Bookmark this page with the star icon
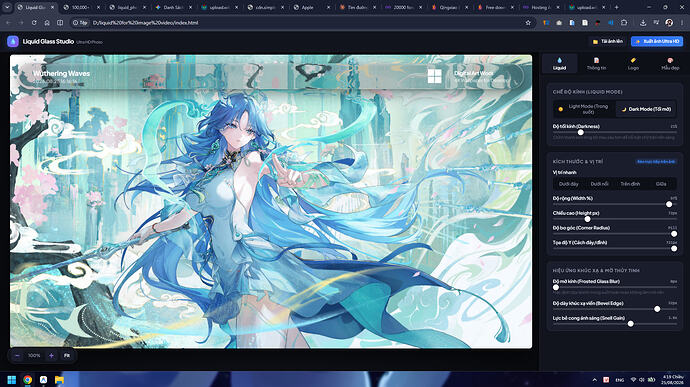The width and height of the screenshot is (690, 387). pos(528,22)
